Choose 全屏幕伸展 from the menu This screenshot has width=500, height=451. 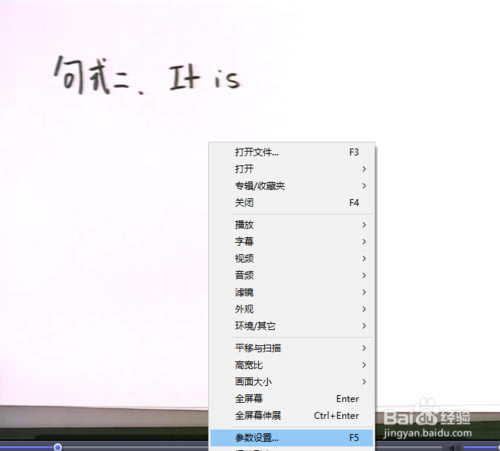pos(292,416)
